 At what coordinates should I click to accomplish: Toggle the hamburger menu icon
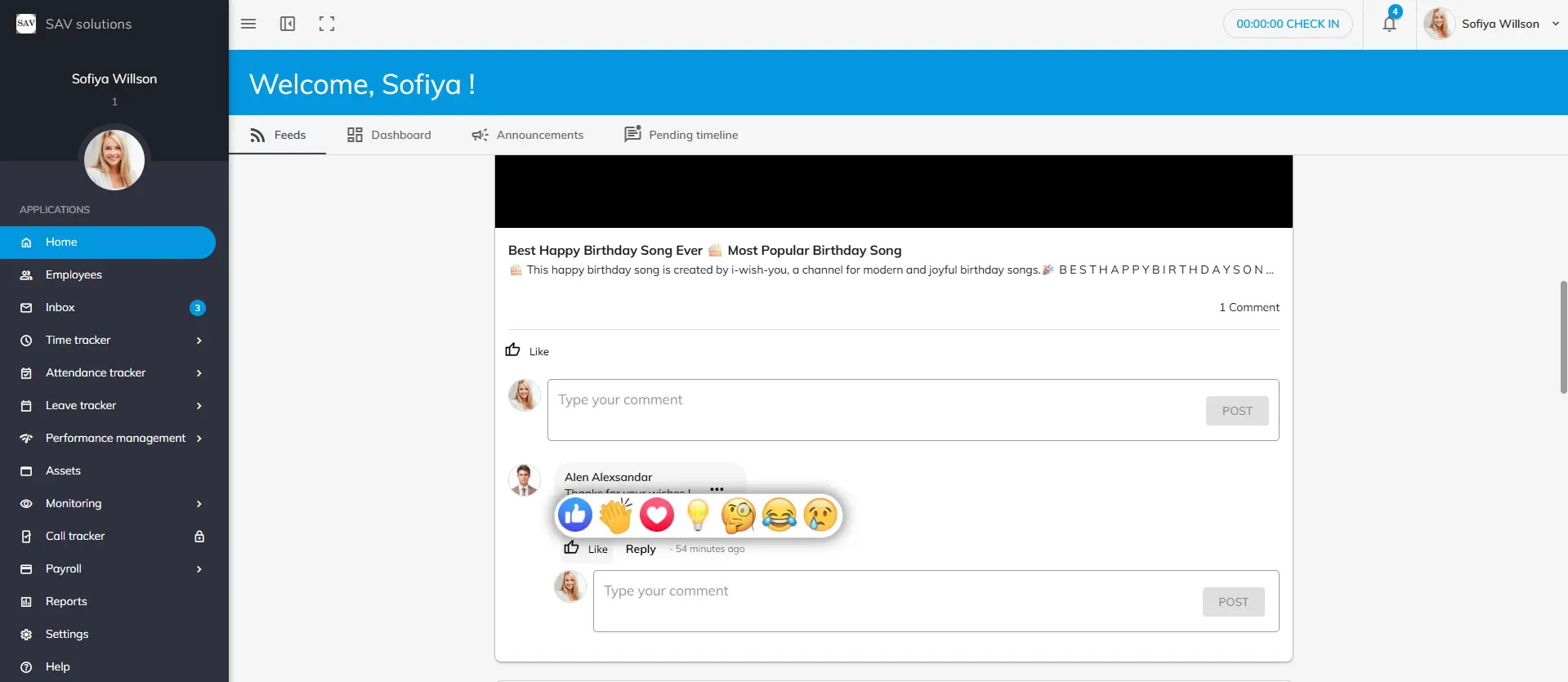pyautogui.click(x=248, y=24)
